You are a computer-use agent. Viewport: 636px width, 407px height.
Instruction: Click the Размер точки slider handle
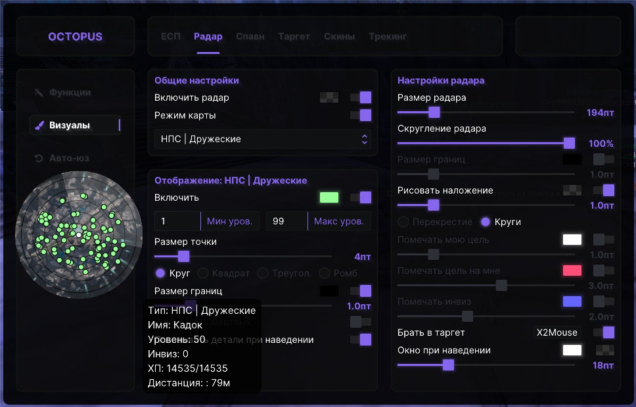(x=184, y=256)
